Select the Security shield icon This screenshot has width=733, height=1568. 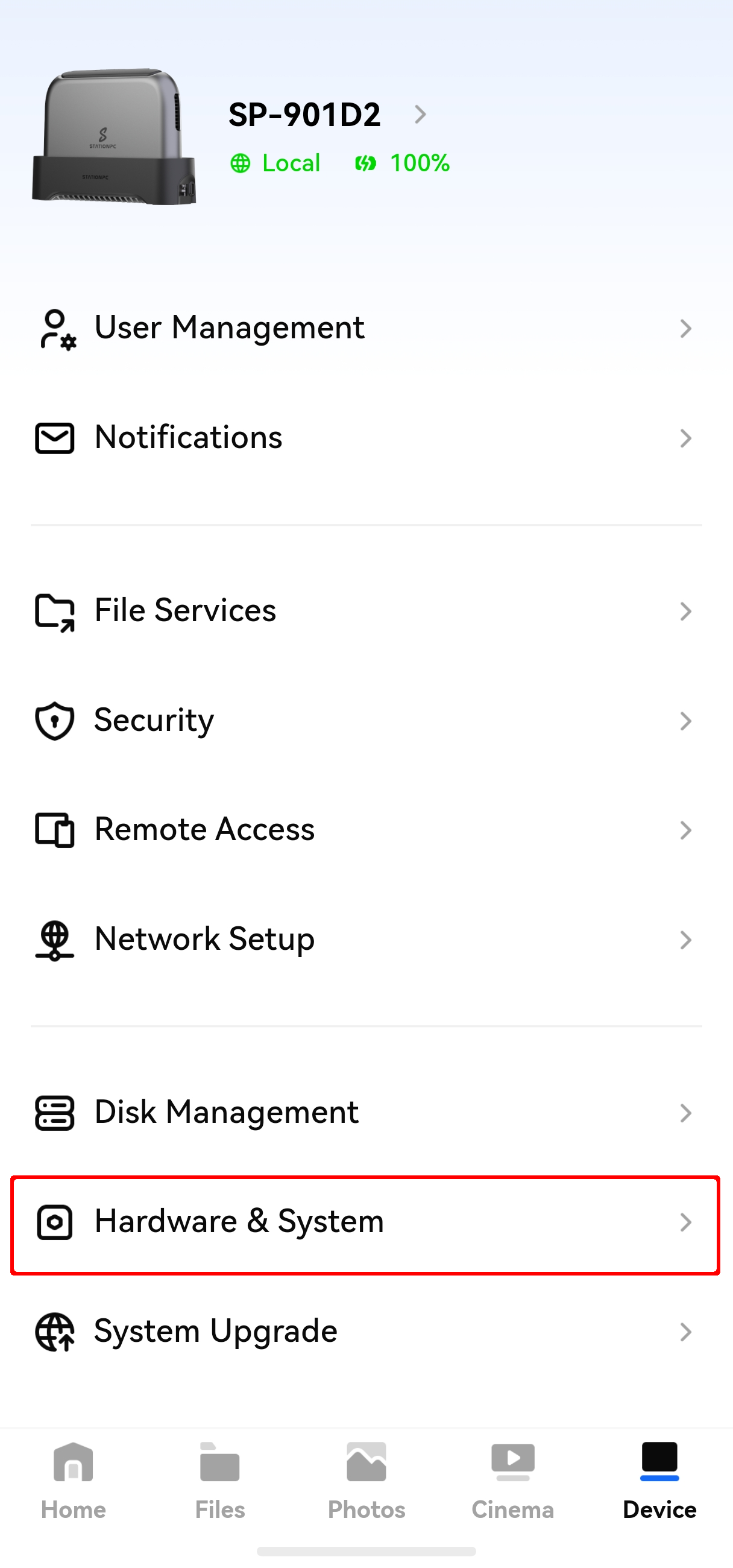coord(55,721)
